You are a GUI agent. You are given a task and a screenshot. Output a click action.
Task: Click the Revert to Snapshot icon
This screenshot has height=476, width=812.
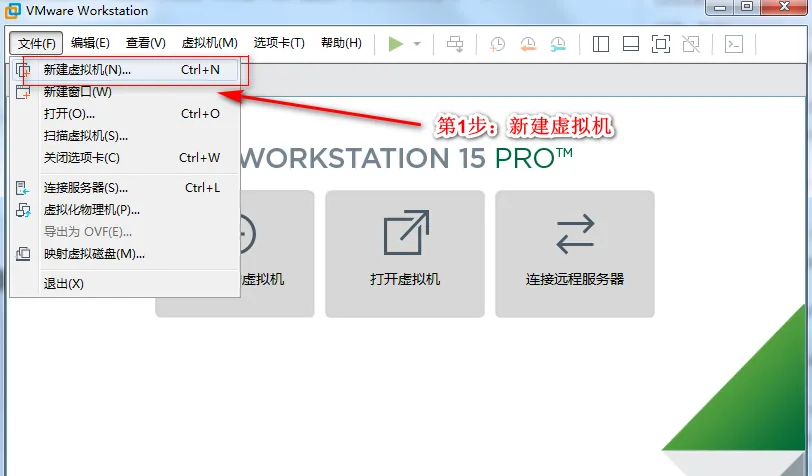tap(528, 44)
